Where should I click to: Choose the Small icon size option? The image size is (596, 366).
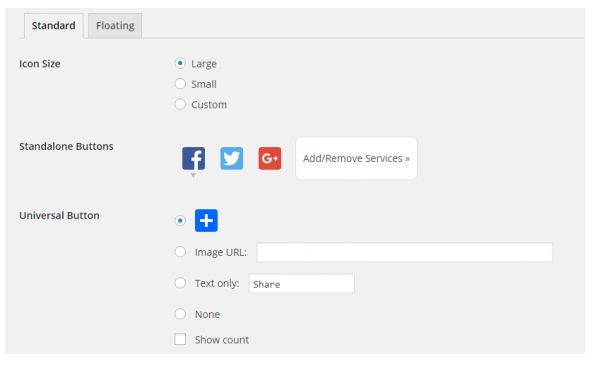coord(180,84)
